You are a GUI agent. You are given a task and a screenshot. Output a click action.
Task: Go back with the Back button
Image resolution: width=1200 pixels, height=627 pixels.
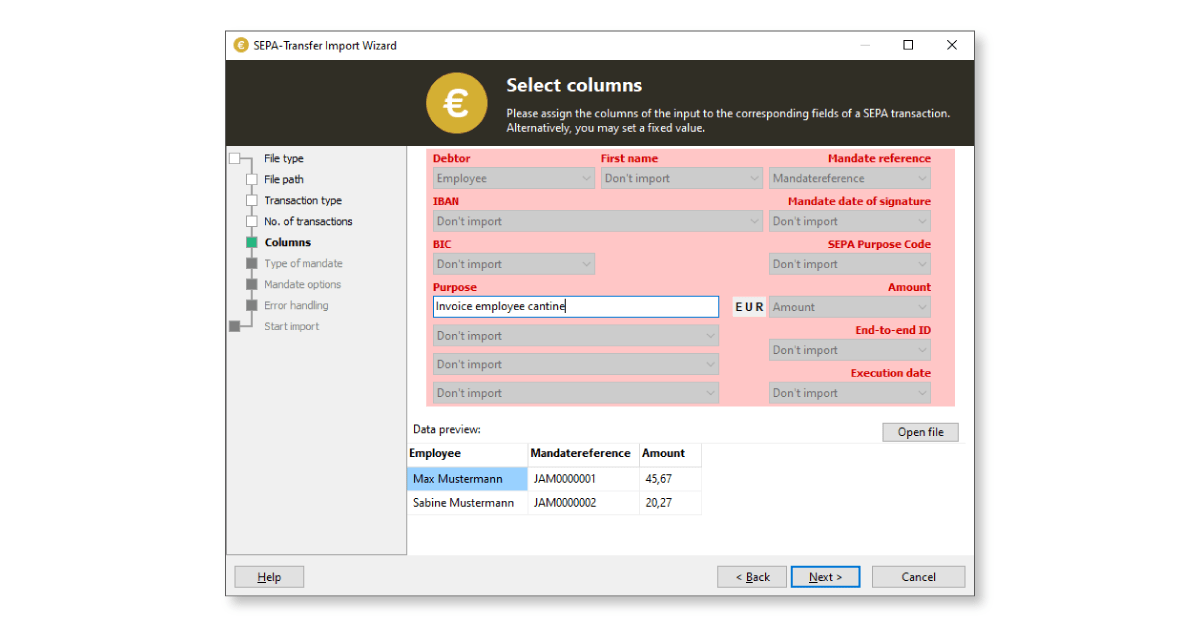click(752, 577)
